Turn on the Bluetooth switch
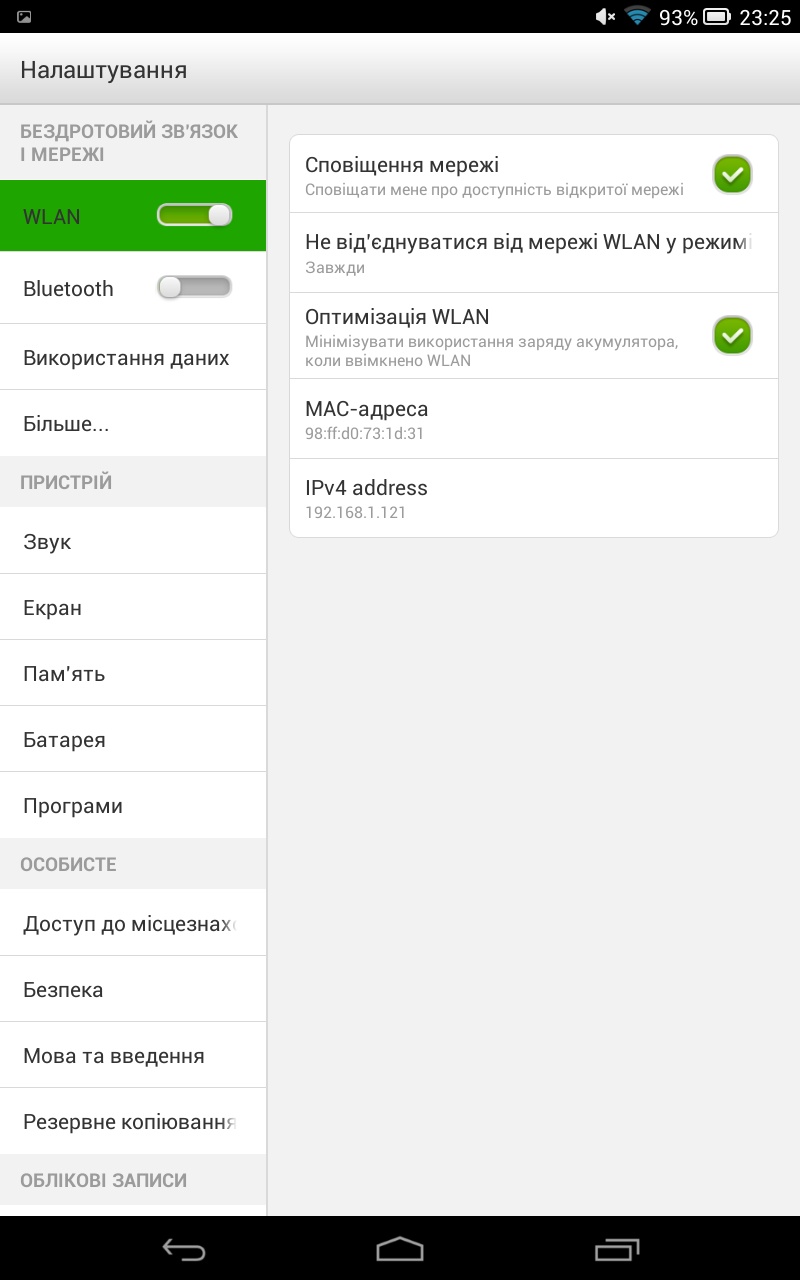800x1280 pixels. pyautogui.click(x=194, y=288)
